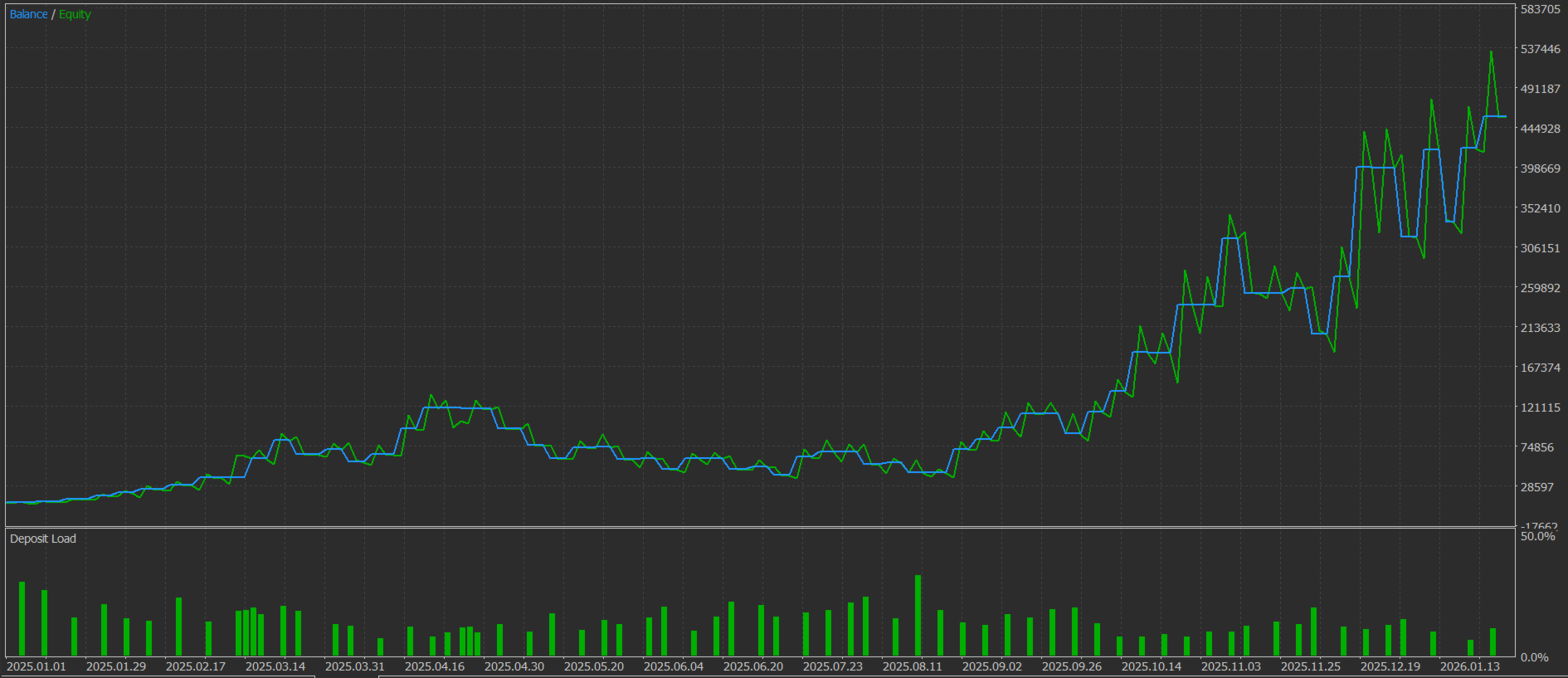Viewport: 1568px width, 678px height.
Task: Select the Deposit Load panel title
Action: (43, 539)
